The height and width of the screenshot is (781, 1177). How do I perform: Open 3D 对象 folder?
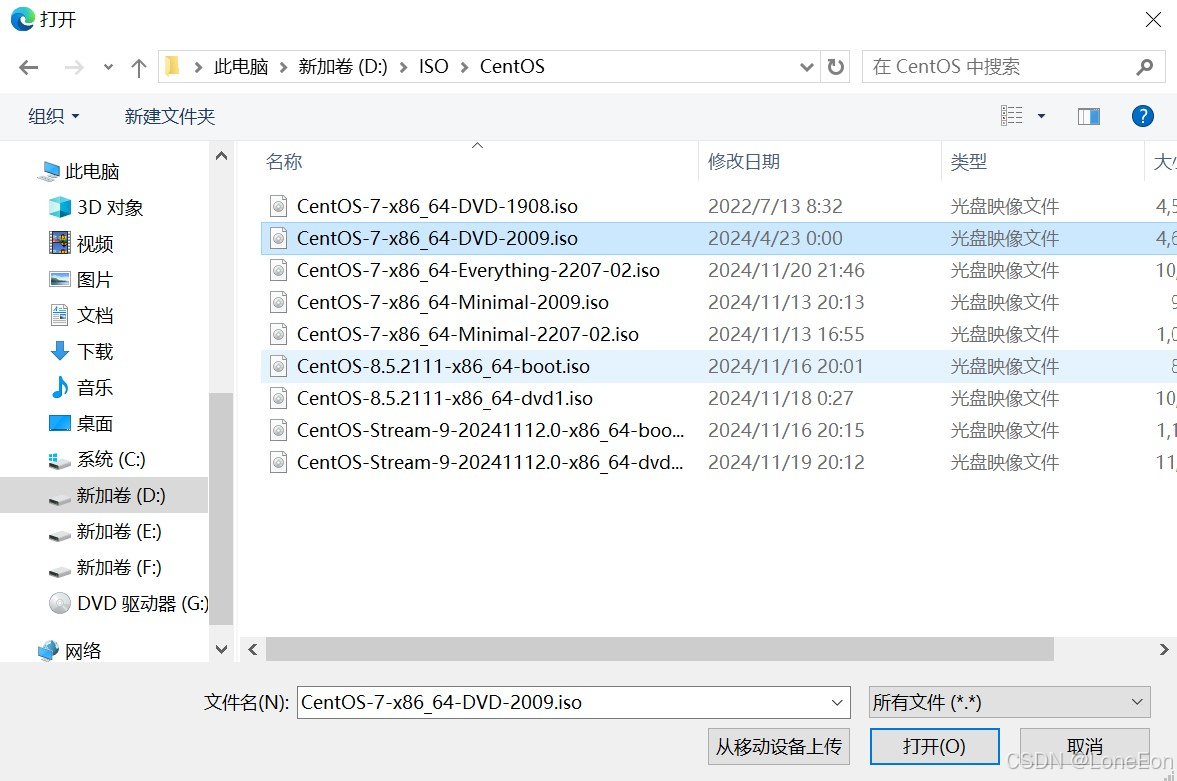110,207
